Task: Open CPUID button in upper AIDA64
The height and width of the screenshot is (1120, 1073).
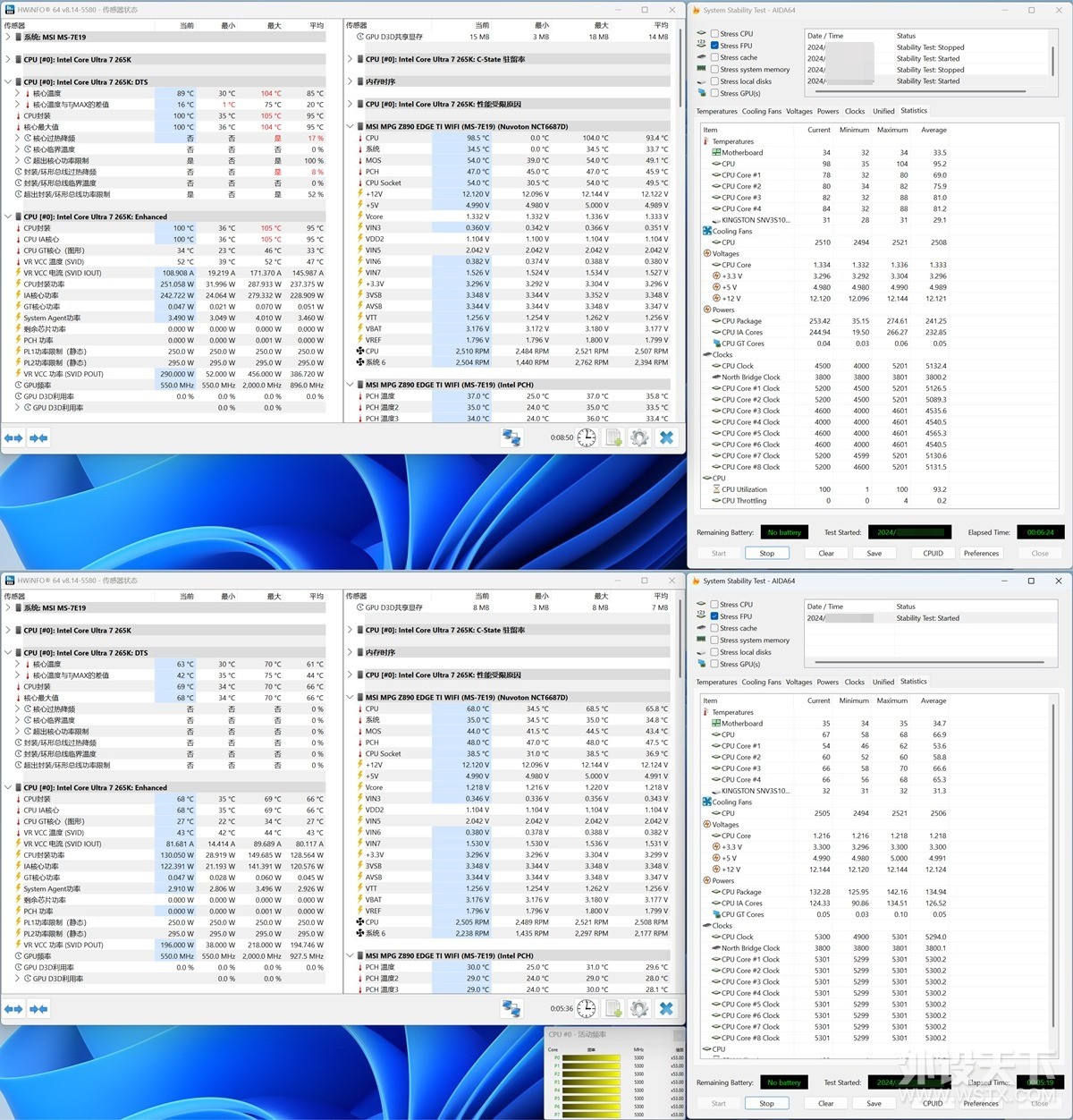Action: (x=934, y=554)
